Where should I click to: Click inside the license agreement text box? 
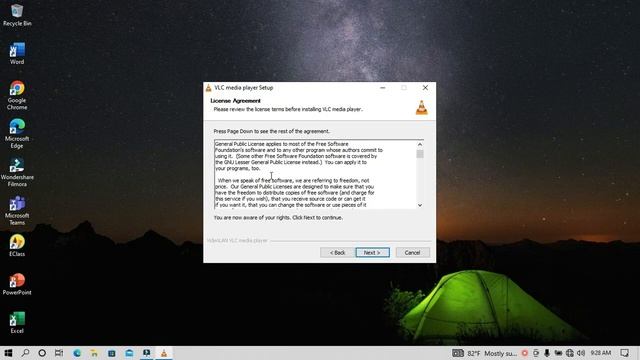(315, 175)
